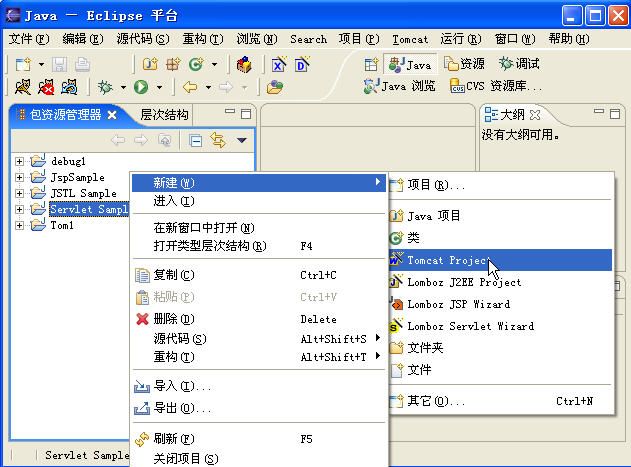Choose 在新窗口中打开(N)
The height and width of the screenshot is (467, 631).
pos(259,228)
